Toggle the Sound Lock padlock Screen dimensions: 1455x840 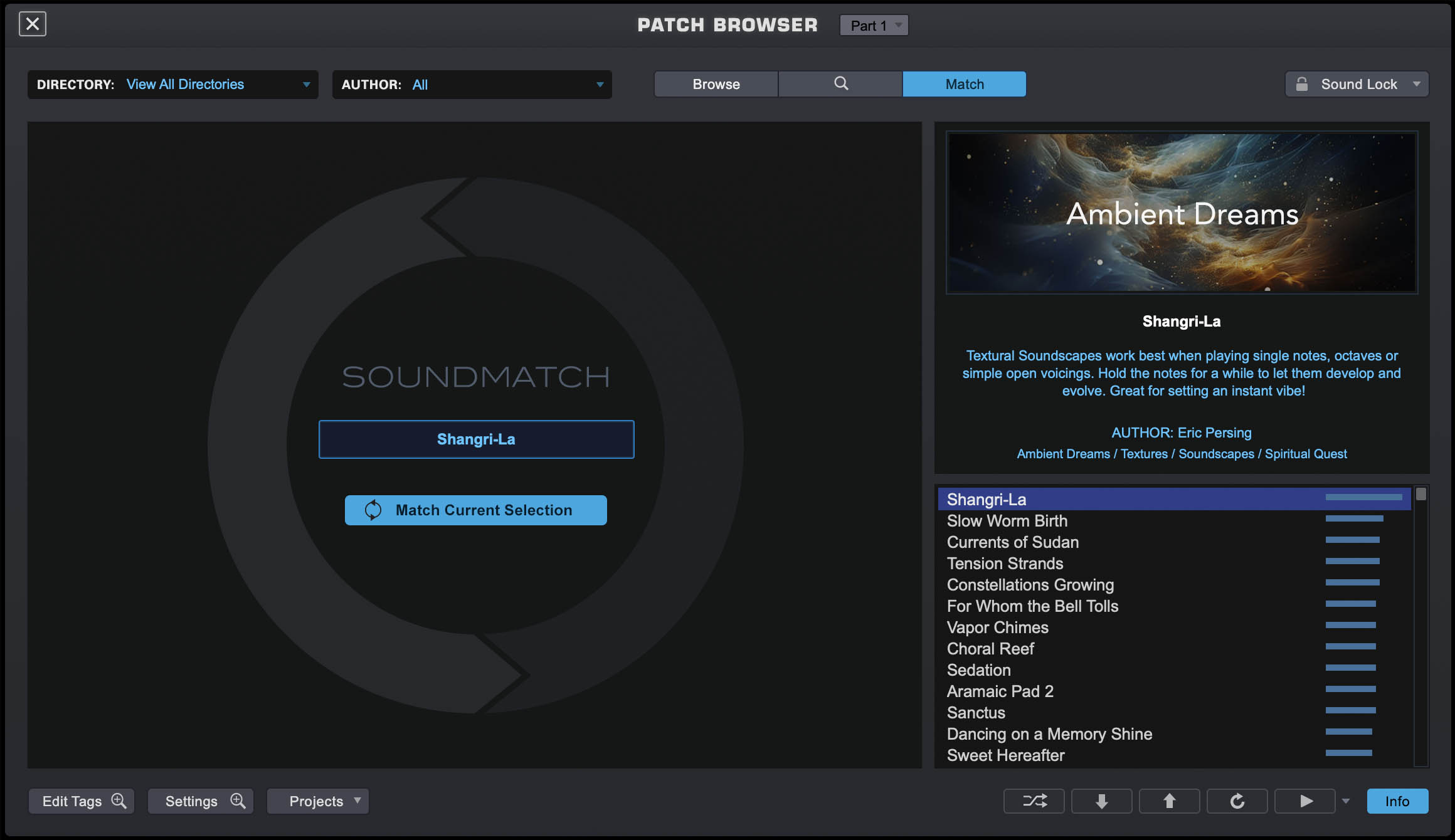1302,84
